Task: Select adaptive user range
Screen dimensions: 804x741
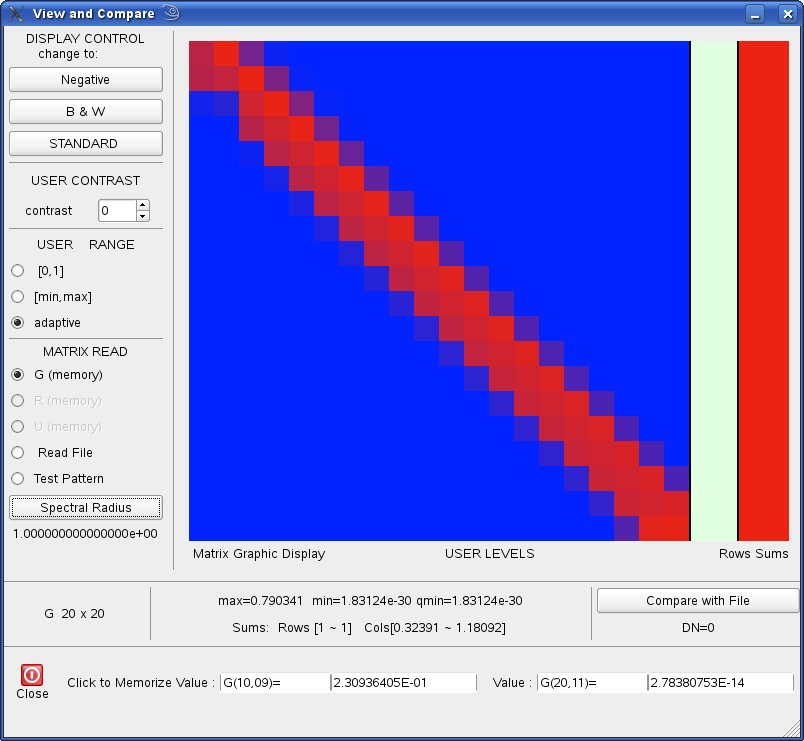Action: 17,323
